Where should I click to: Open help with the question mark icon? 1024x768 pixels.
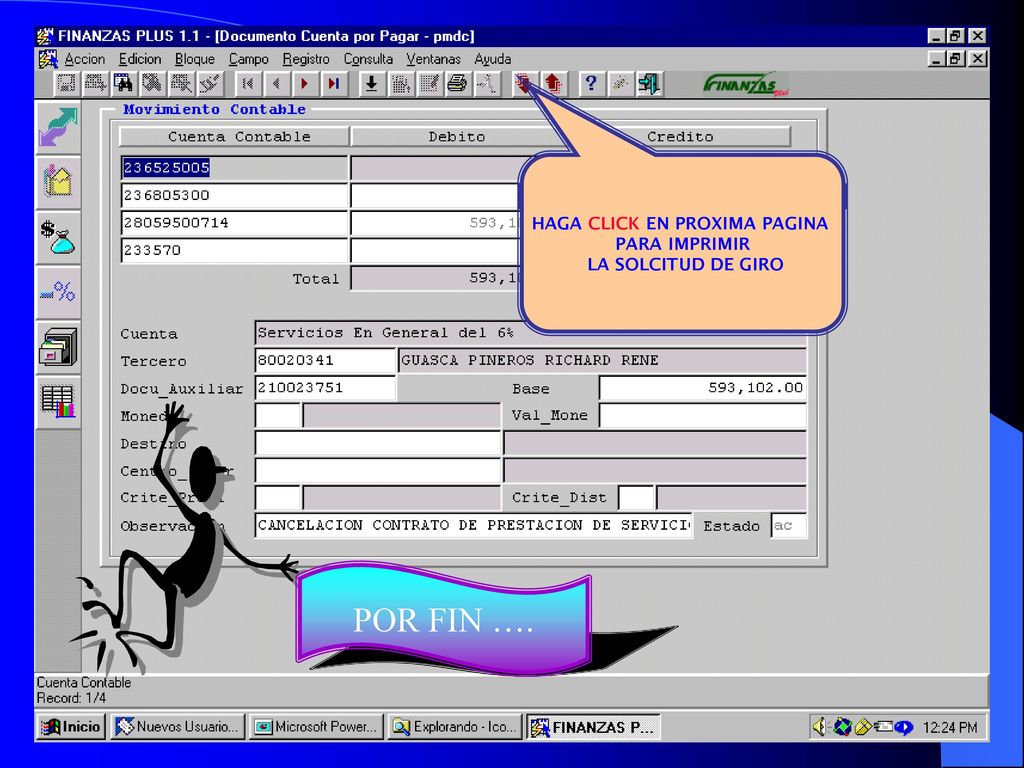(x=591, y=84)
